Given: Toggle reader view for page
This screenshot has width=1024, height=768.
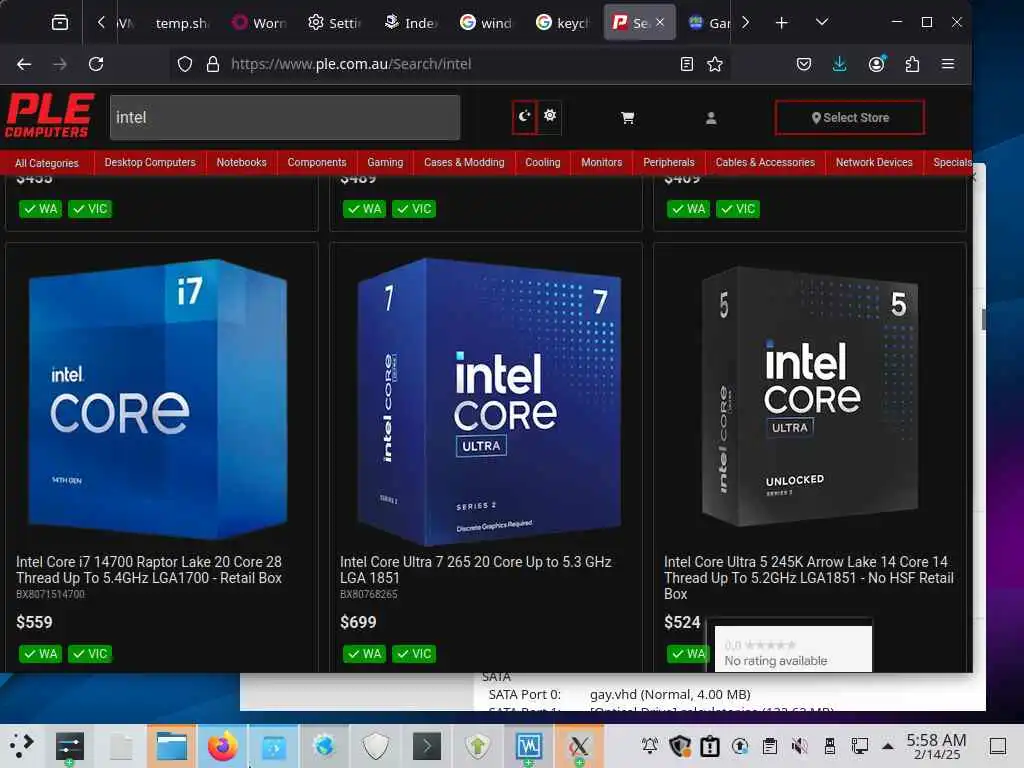Looking at the screenshot, I should [x=686, y=64].
